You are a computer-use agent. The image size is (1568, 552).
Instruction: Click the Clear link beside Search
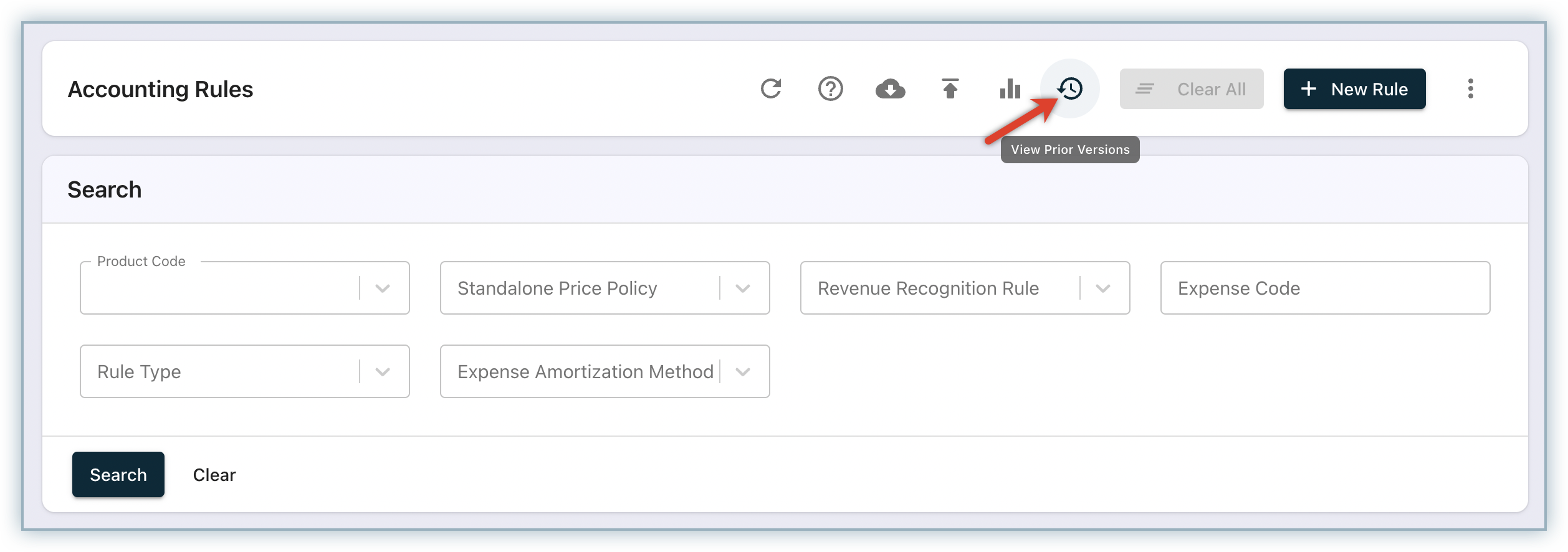click(214, 475)
